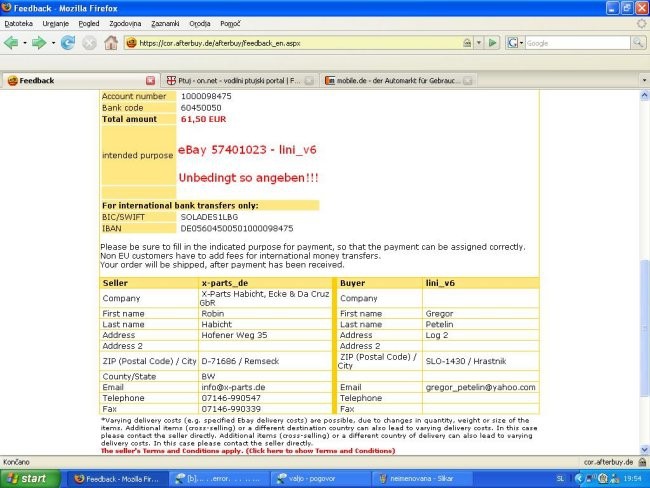Image resolution: width=650 pixels, height=488 pixels.
Task: Click the cor.afterbuy.de status bar domain
Action: click(x=608, y=462)
